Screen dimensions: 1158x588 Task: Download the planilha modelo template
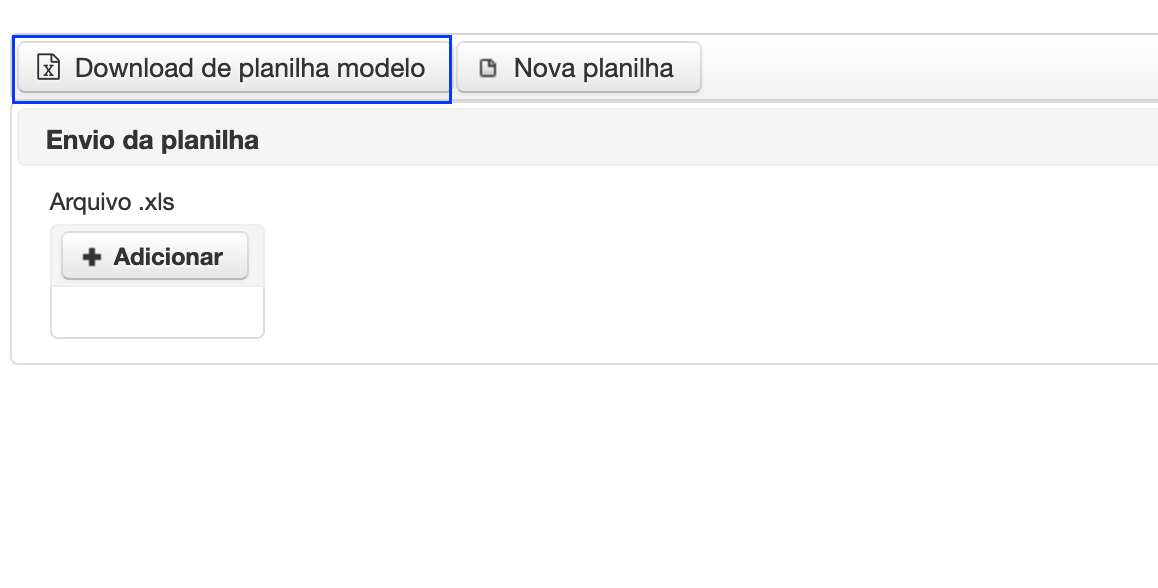click(x=233, y=67)
